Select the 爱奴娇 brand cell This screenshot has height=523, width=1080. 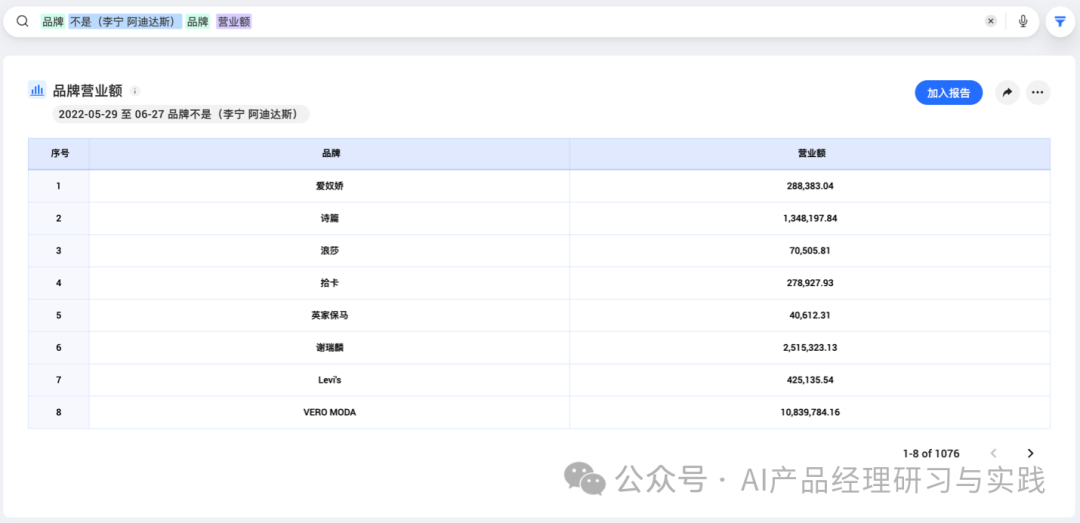click(x=330, y=186)
